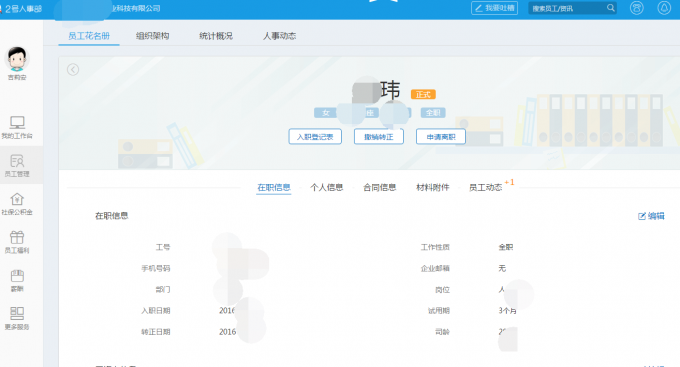Click the orange 正式 status badge
The width and height of the screenshot is (680, 367).
pyautogui.click(x=423, y=95)
